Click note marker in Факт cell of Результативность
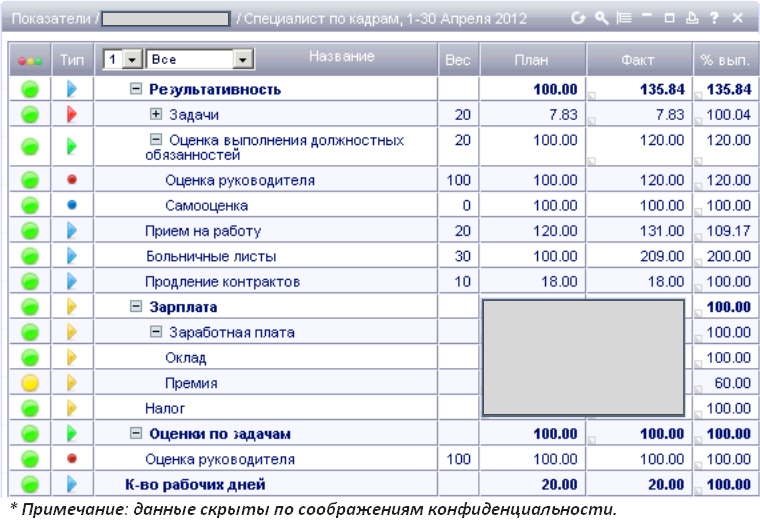760x527 pixels. pyautogui.click(x=591, y=96)
